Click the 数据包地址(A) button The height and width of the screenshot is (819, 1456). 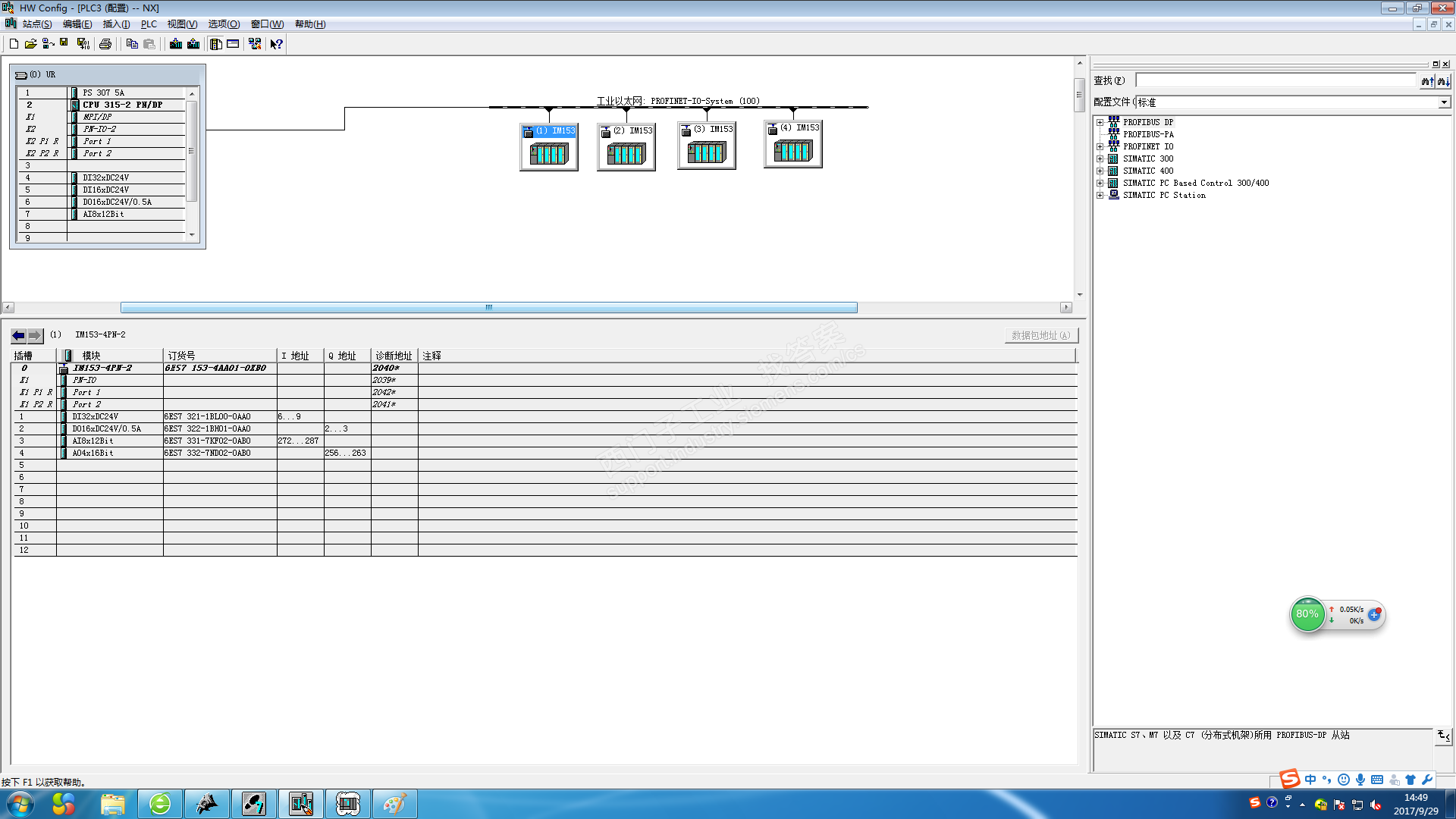tap(1040, 335)
